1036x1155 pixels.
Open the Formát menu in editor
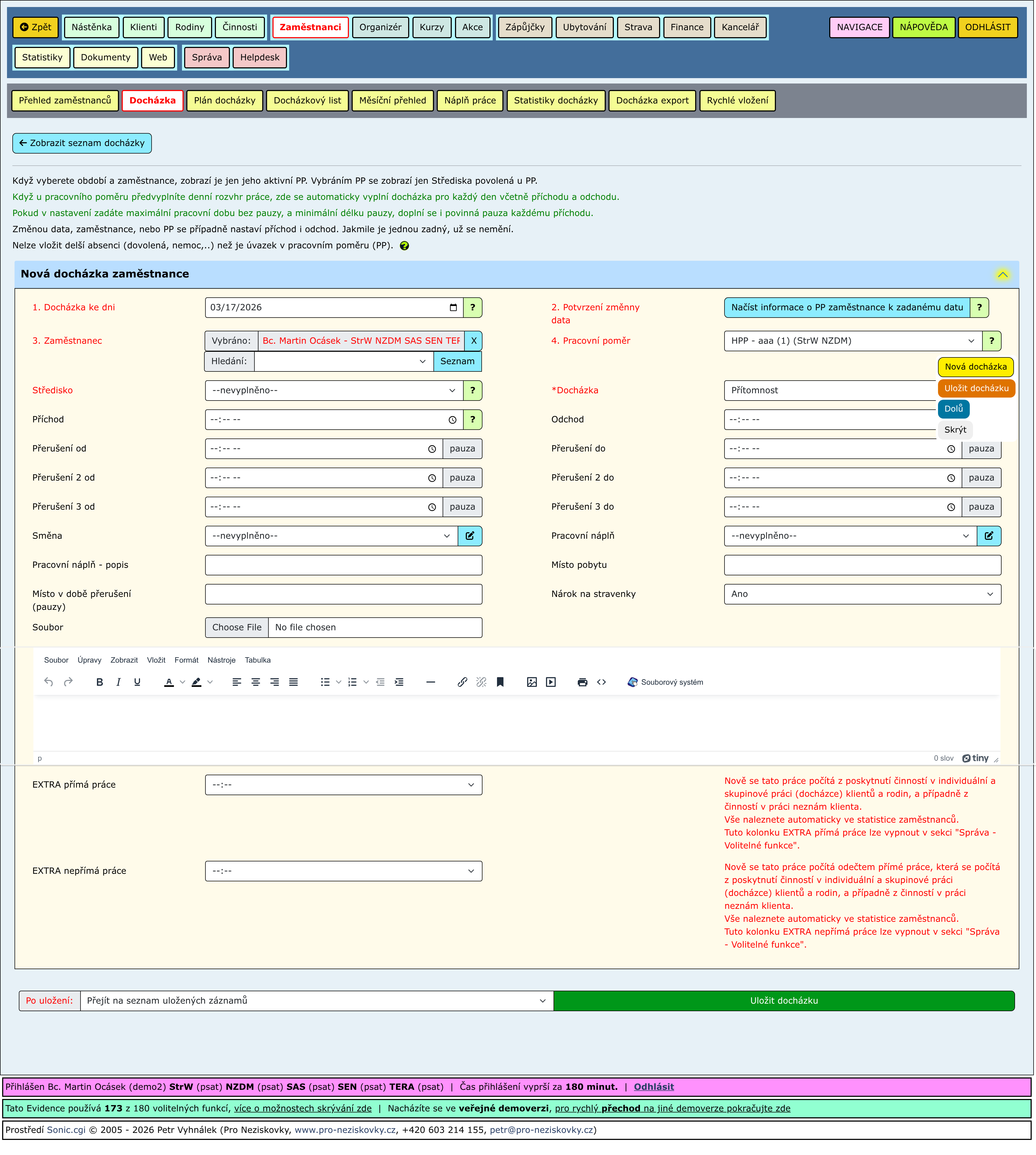pos(186,660)
